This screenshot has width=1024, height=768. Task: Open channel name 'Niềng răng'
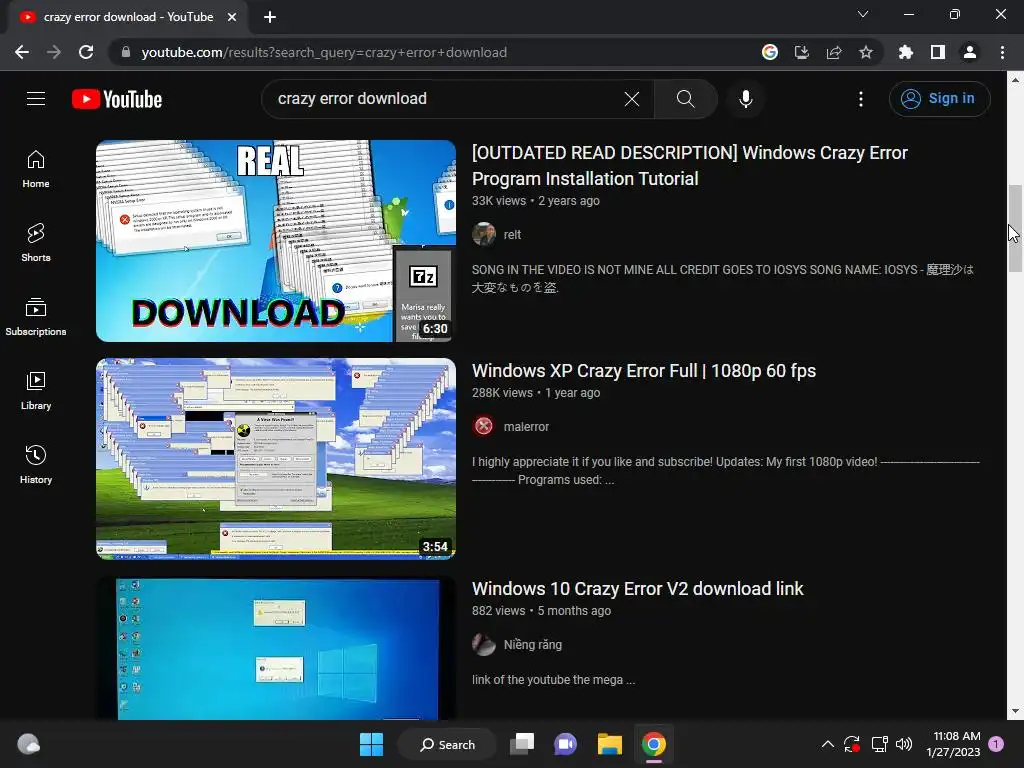(533, 645)
